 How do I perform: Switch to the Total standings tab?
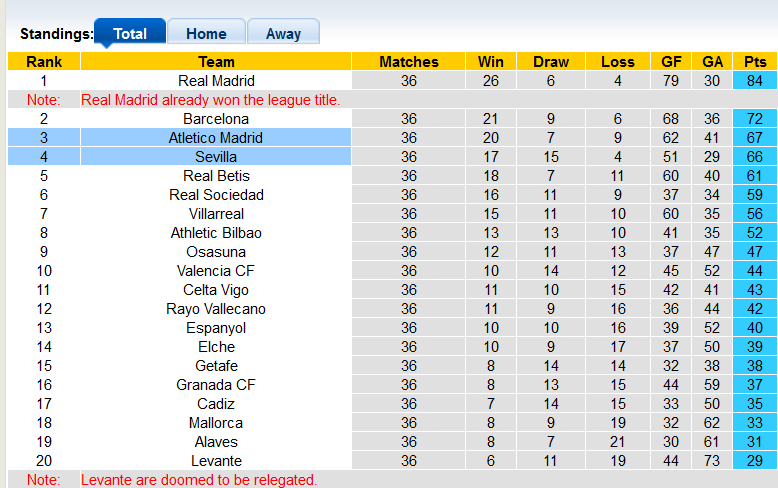[130, 33]
